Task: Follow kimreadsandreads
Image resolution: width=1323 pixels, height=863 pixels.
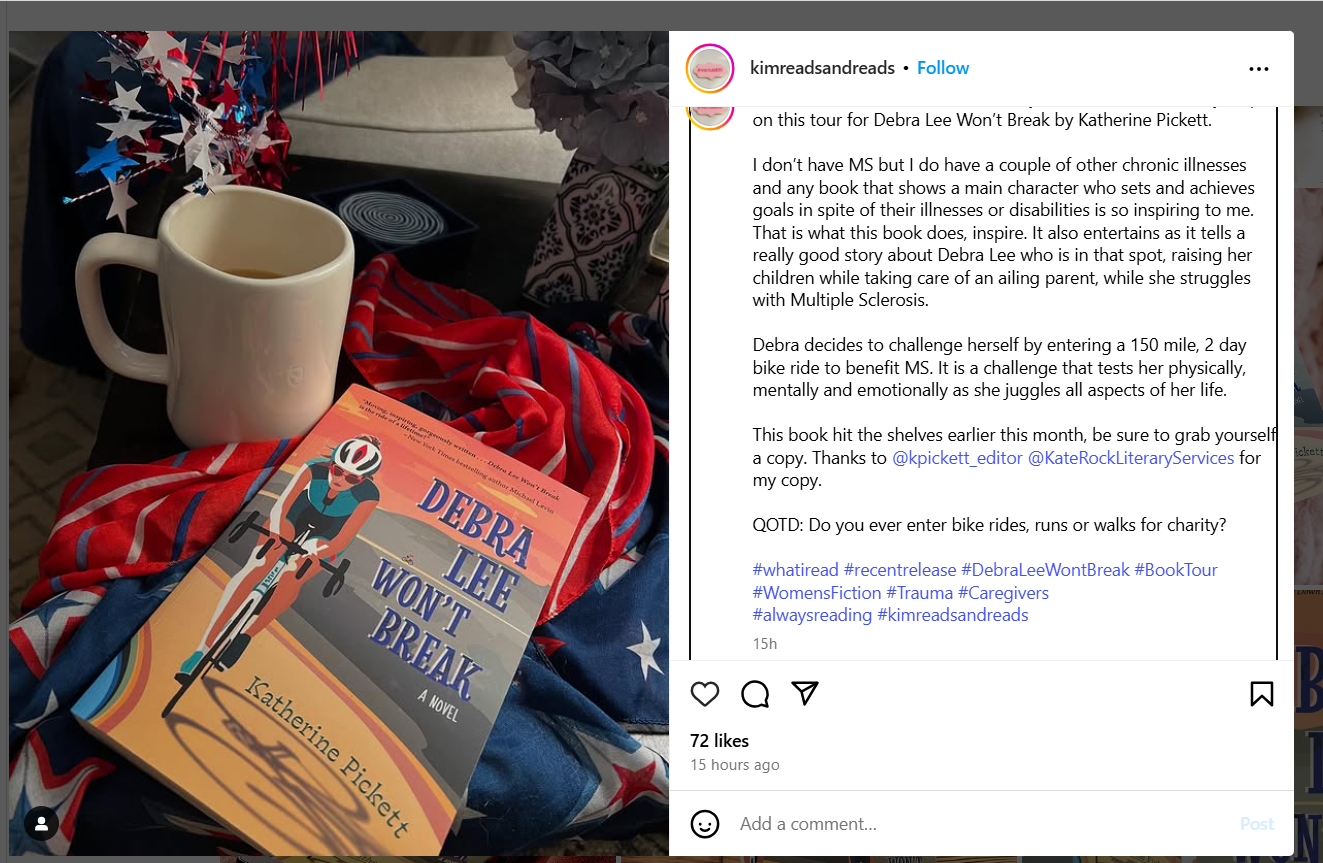Action: click(943, 68)
